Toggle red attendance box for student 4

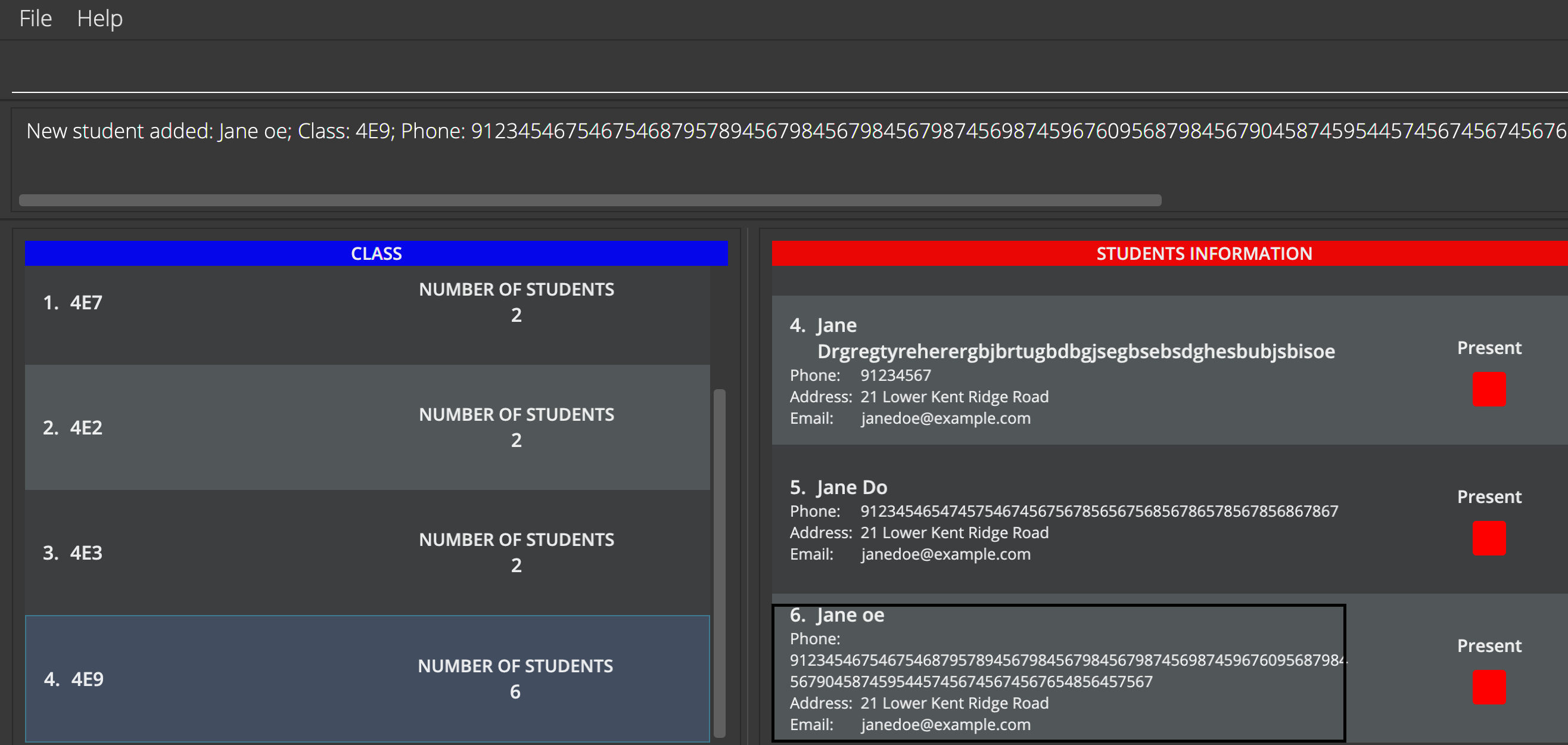point(1489,389)
